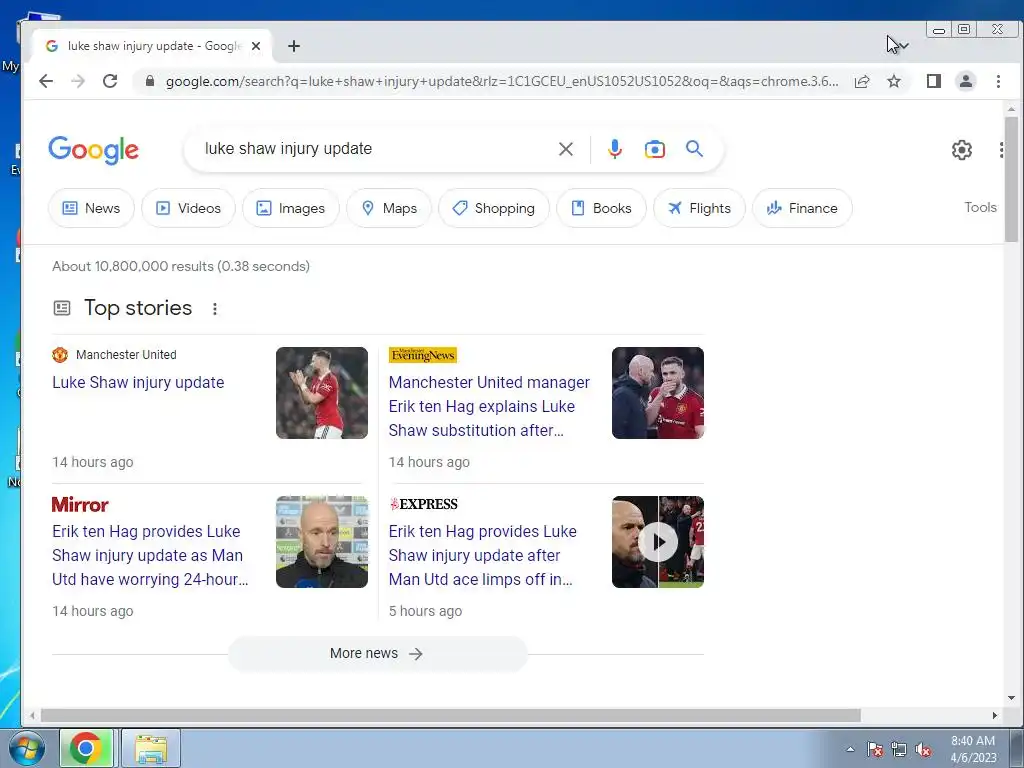Open the search Tools options
The width and height of the screenshot is (1024, 768).
(x=980, y=208)
